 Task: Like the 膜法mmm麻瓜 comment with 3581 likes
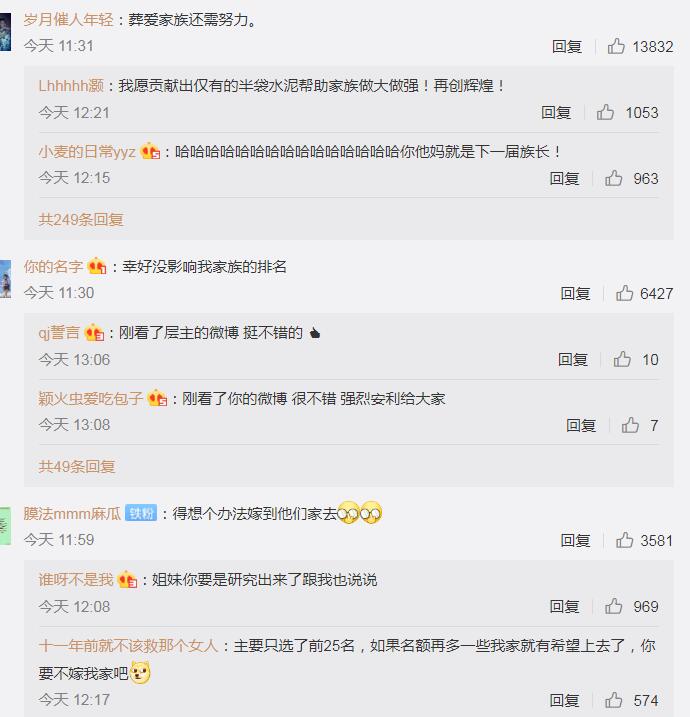click(624, 540)
